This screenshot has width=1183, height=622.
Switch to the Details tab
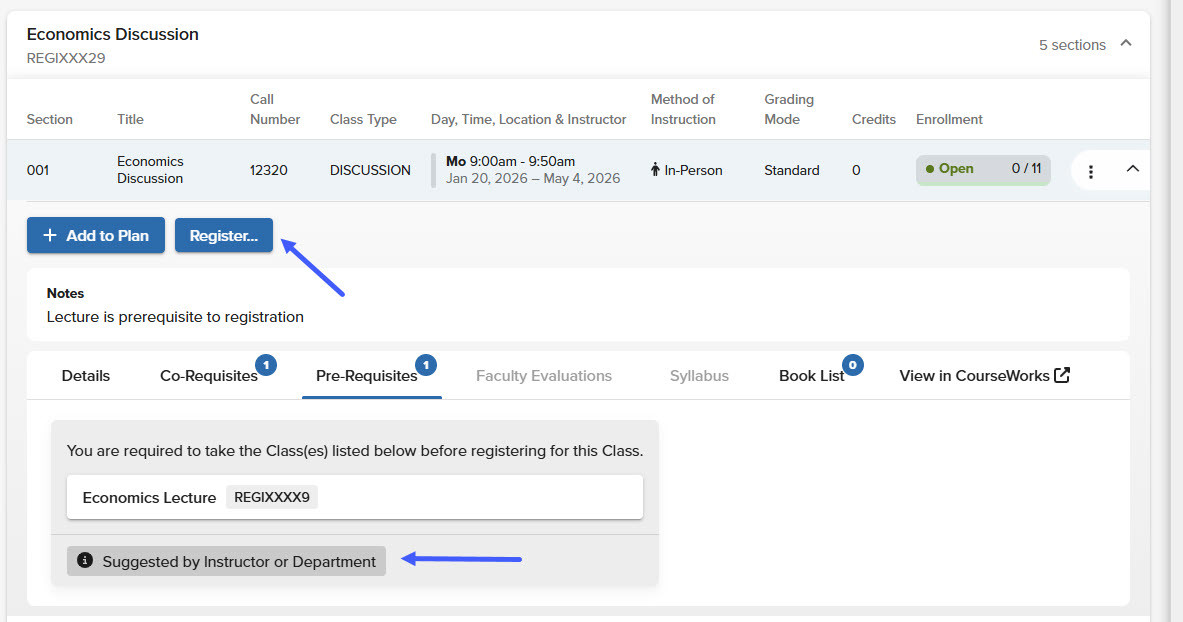86,376
